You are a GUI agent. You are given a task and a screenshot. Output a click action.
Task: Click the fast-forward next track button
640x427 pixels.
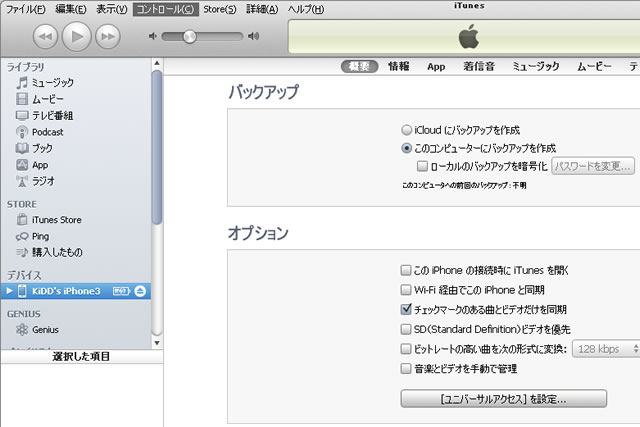[108, 36]
